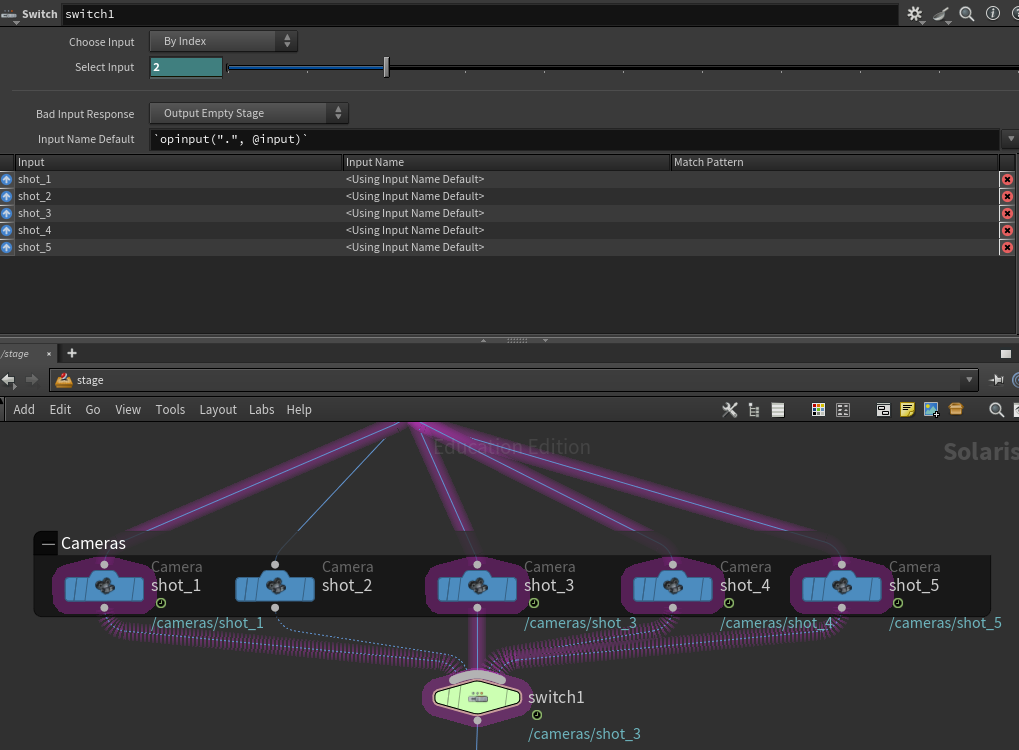Click the find node magnifier in network toolbar
The image size is (1019, 750).
coord(996,410)
